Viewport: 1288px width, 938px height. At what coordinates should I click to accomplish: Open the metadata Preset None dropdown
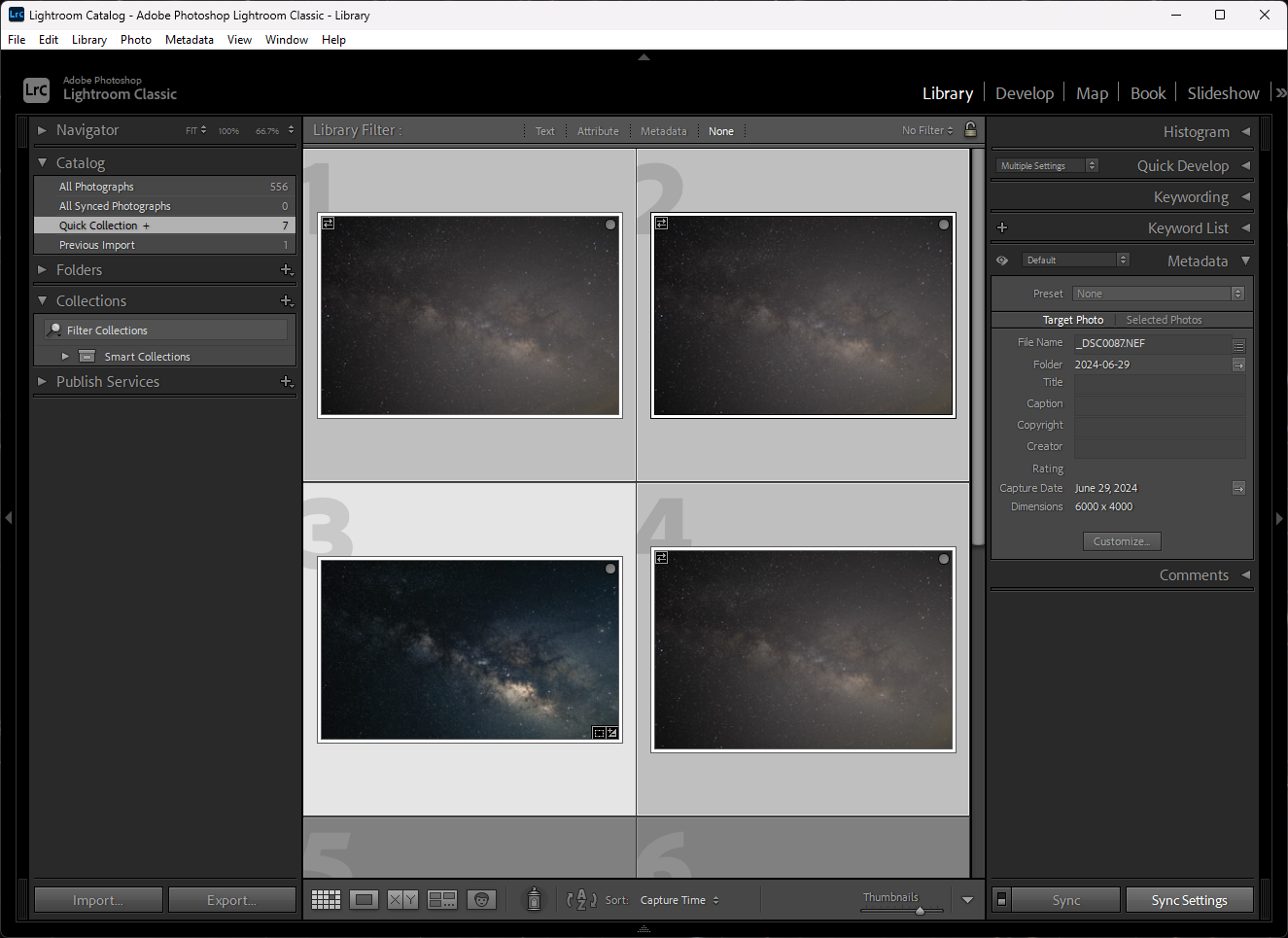[1159, 294]
